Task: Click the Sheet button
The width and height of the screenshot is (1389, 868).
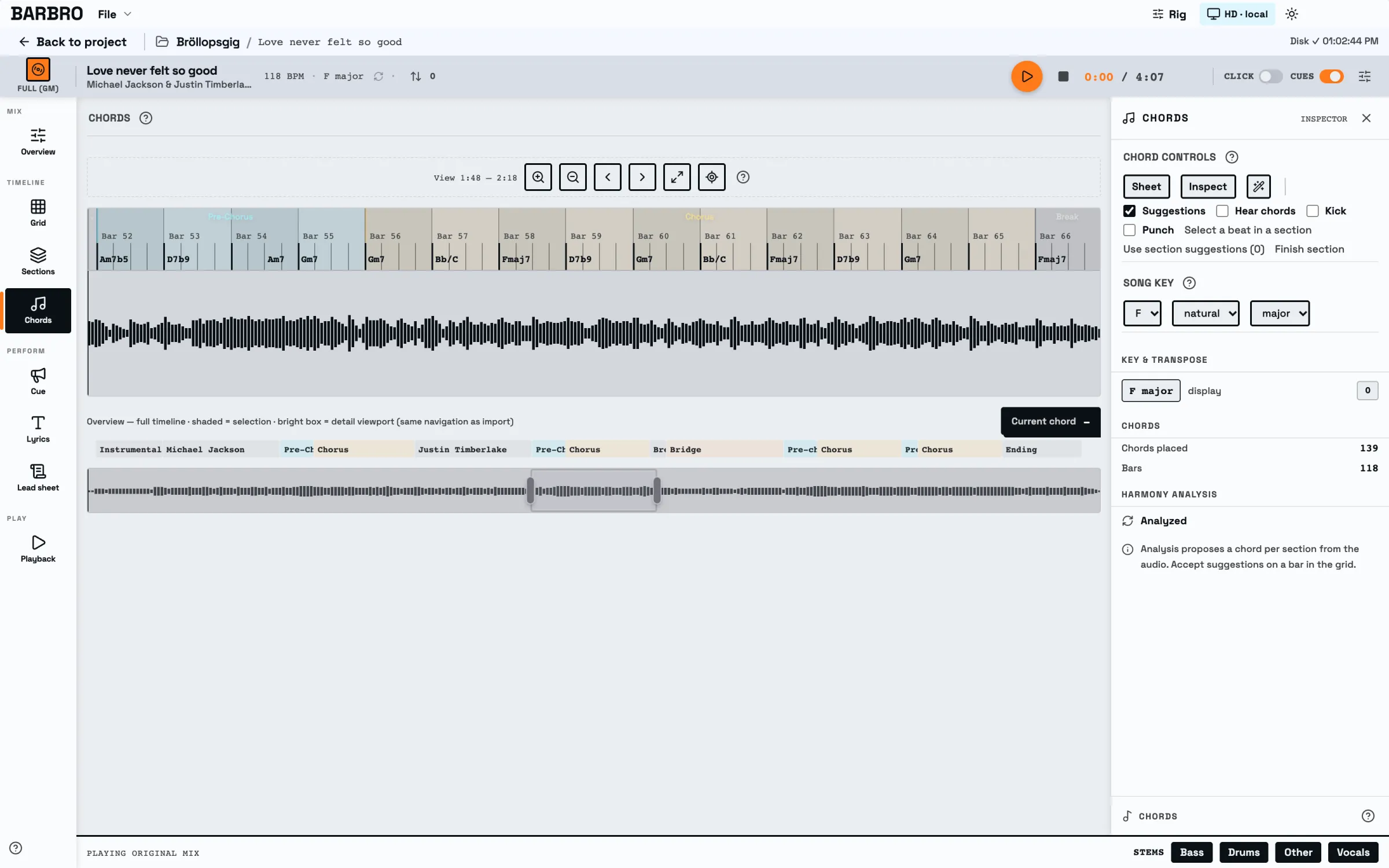Action: coord(1147,186)
